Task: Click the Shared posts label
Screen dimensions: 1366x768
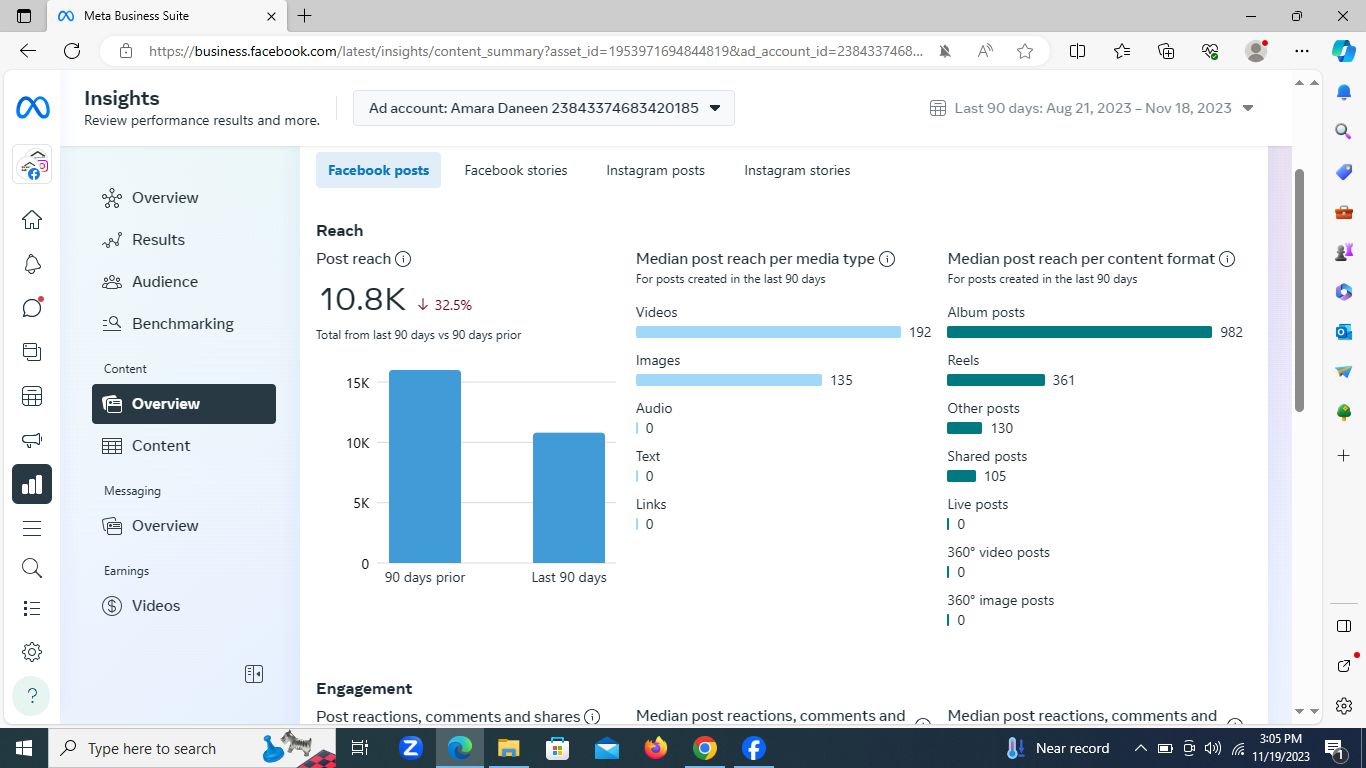Action: click(987, 456)
